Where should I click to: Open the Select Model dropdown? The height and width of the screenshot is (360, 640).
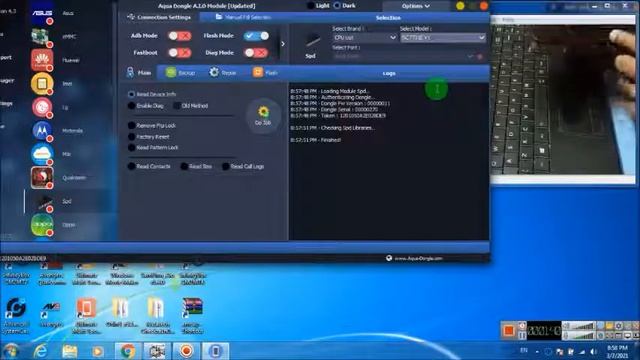443,38
